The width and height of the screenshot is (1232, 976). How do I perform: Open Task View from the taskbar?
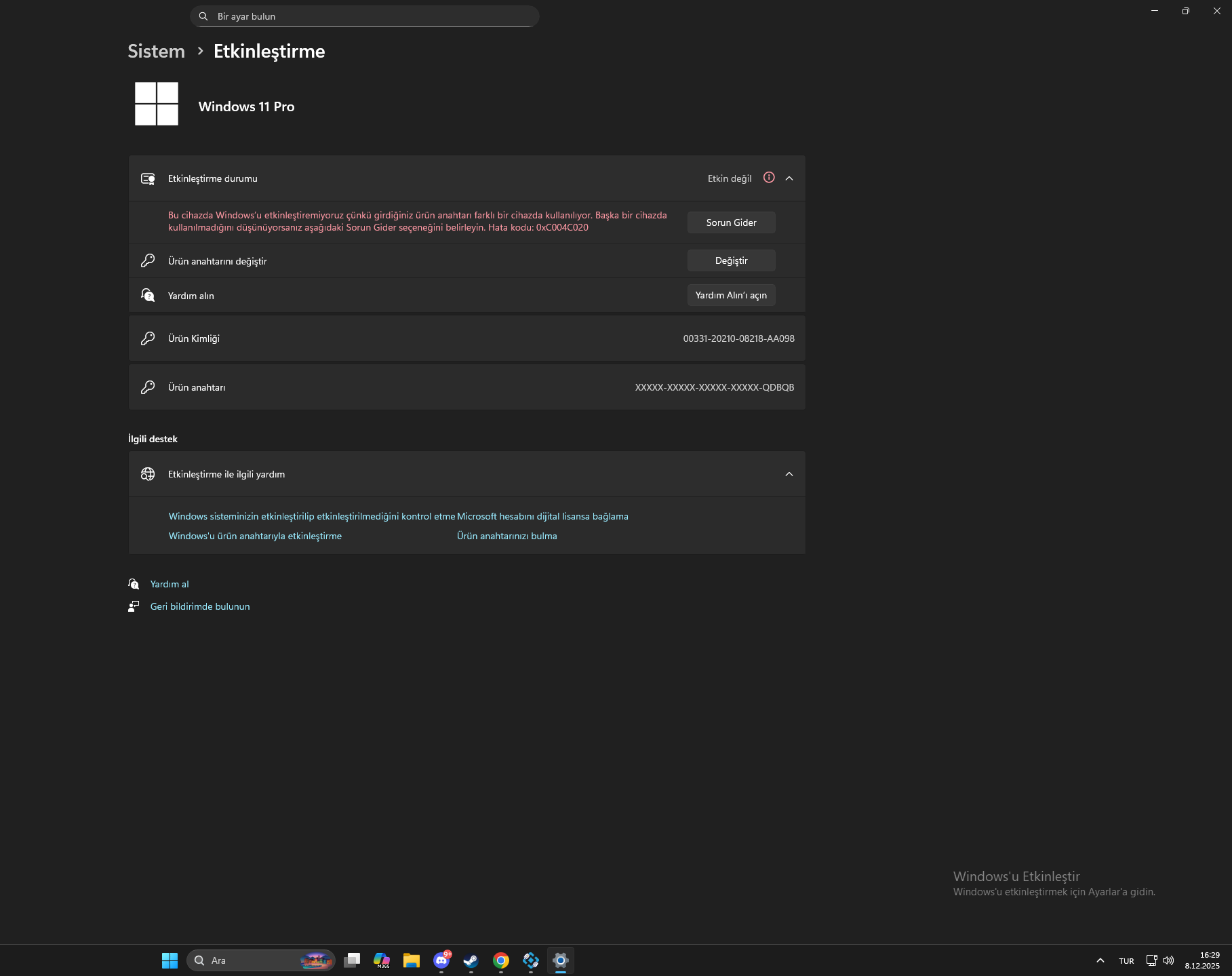[352, 960]
